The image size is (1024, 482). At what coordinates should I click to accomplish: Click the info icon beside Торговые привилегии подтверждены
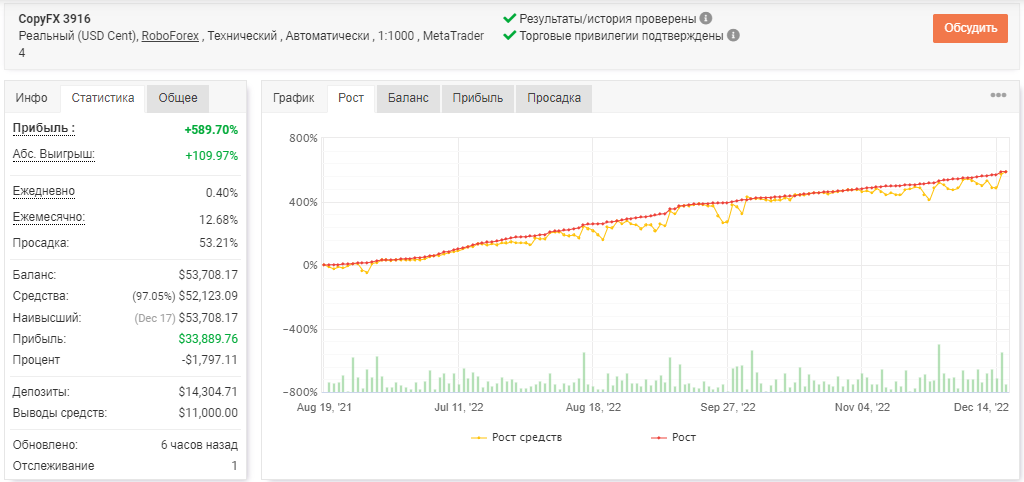[x=733, y=35]
